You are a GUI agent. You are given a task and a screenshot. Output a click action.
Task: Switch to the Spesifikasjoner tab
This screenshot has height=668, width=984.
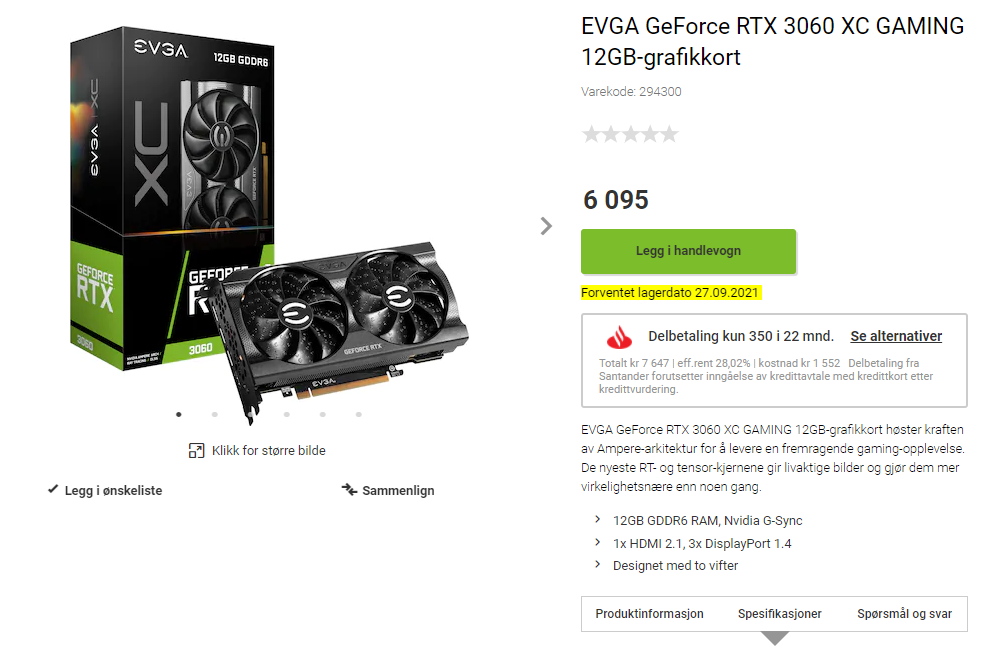(x=779, y=613)
